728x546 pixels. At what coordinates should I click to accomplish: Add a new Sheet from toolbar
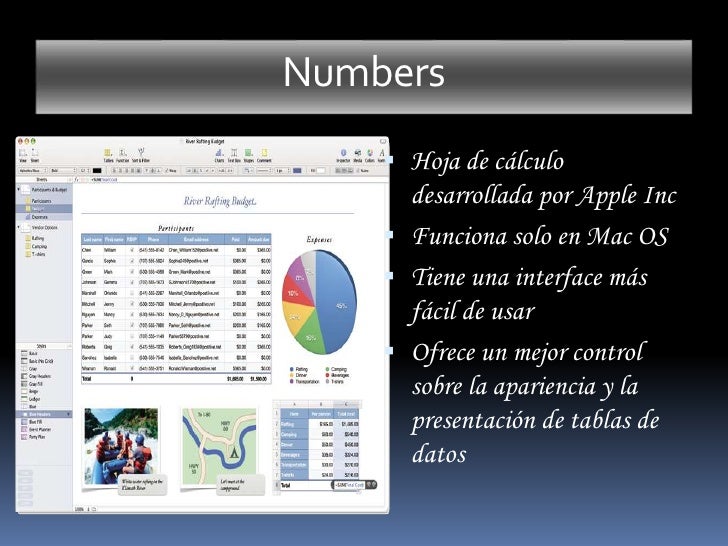pyautogui.click(x=35, y=155)
